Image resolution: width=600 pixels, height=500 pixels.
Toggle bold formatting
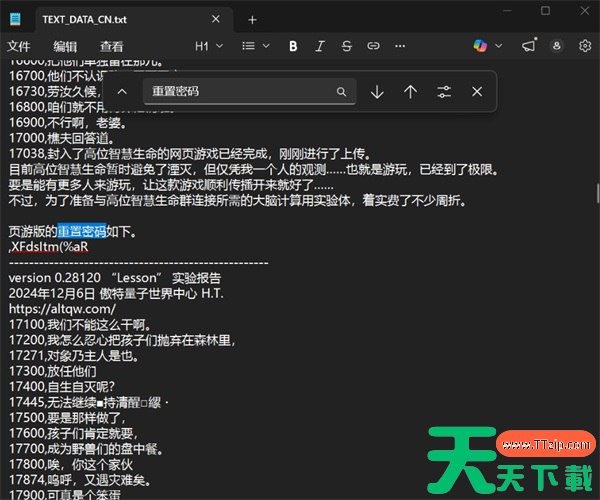pos(293,46)
